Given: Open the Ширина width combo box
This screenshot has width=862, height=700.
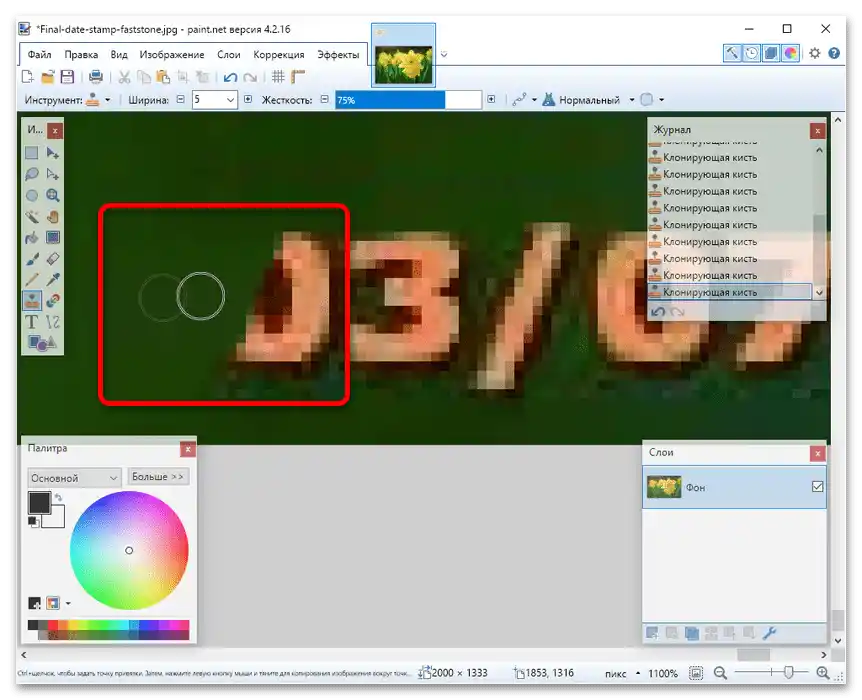Looking at the screenshot, I should click(x=215, y=100).
